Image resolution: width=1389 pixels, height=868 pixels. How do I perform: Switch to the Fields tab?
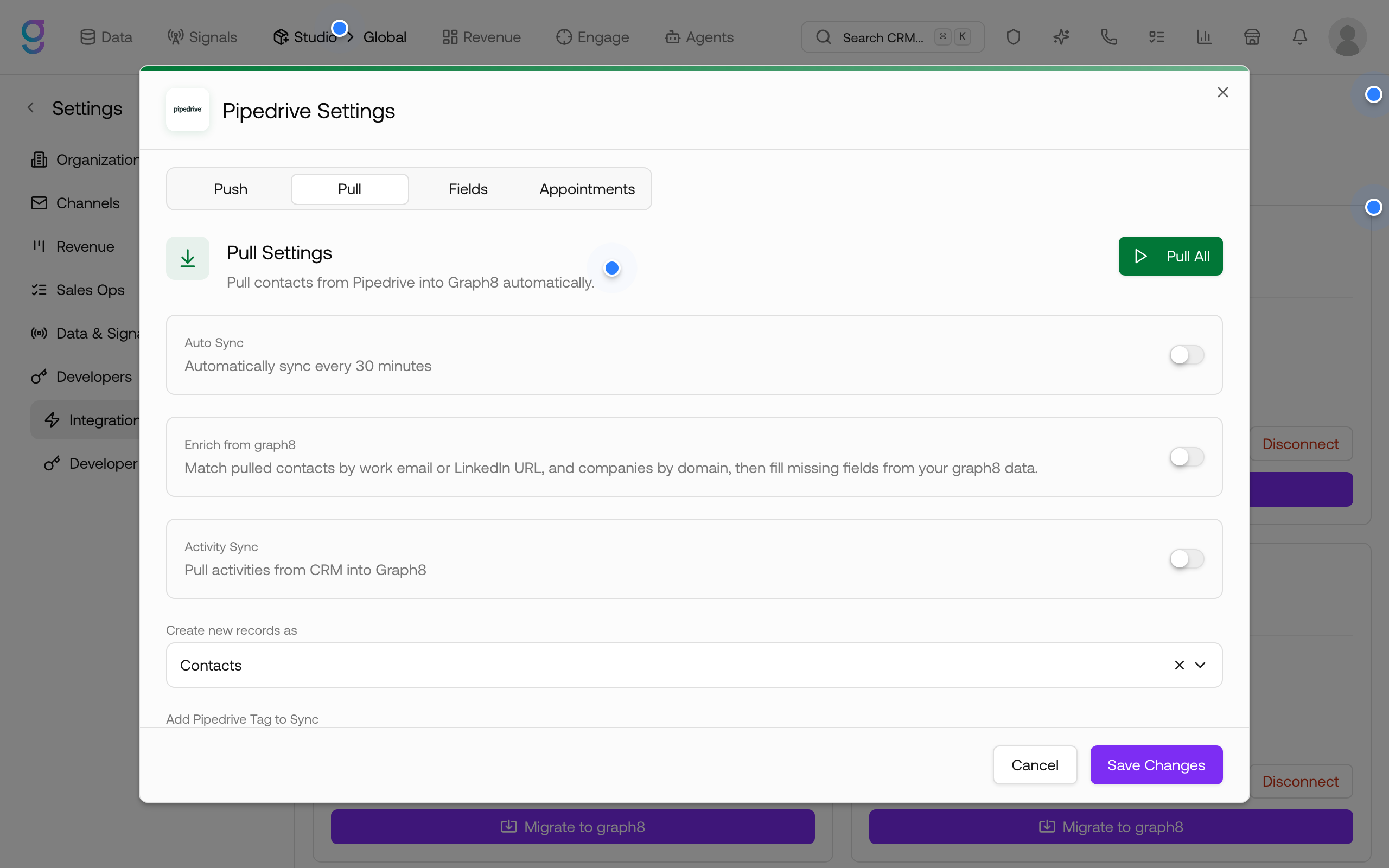[x=468, y=189]
